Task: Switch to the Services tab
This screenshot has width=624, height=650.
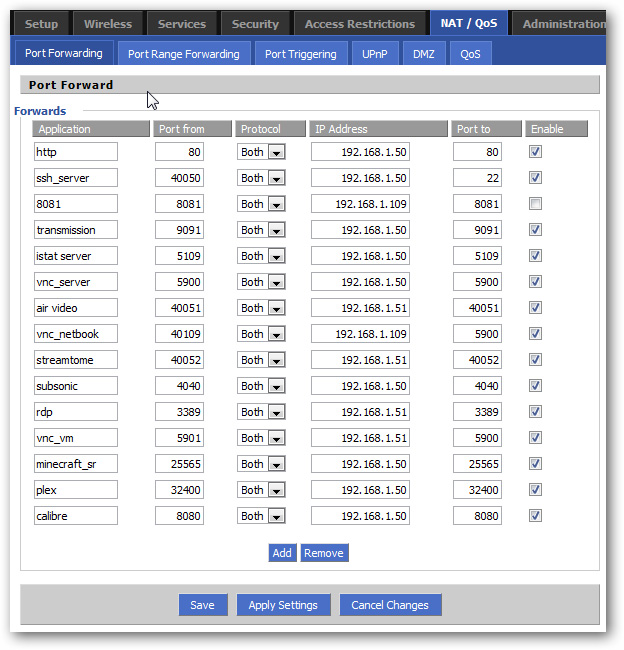Action: coord(182,24)
